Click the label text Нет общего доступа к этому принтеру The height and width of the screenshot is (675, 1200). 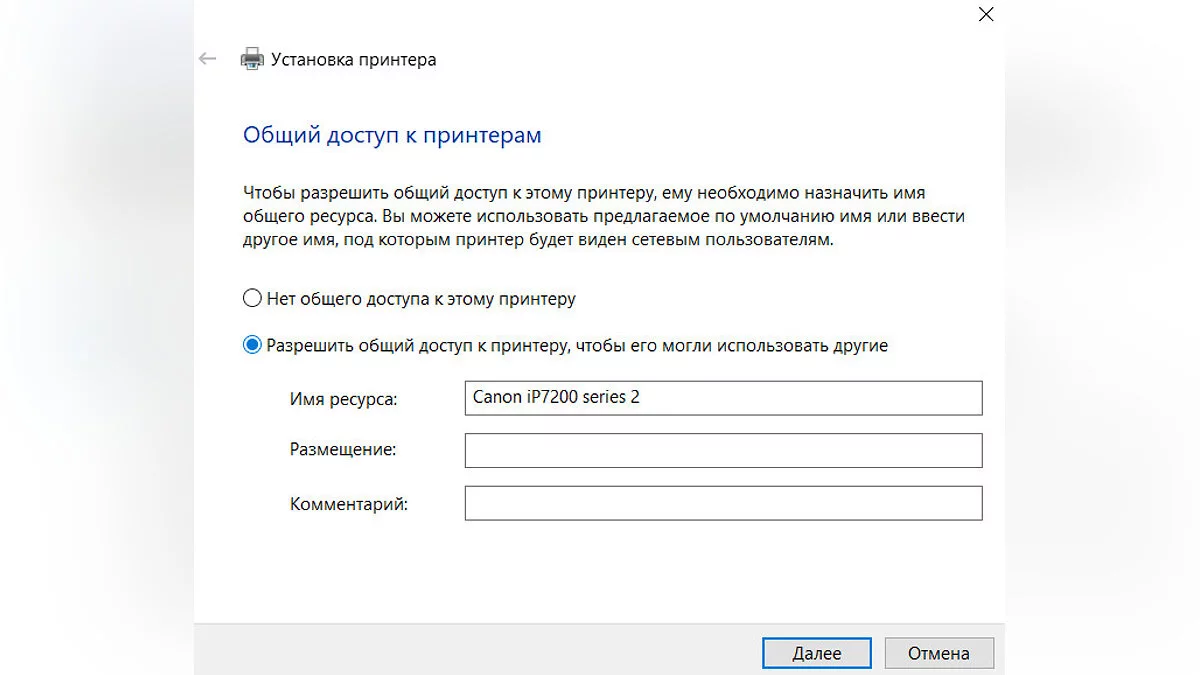pyautogui.click(x=421, y=299)
